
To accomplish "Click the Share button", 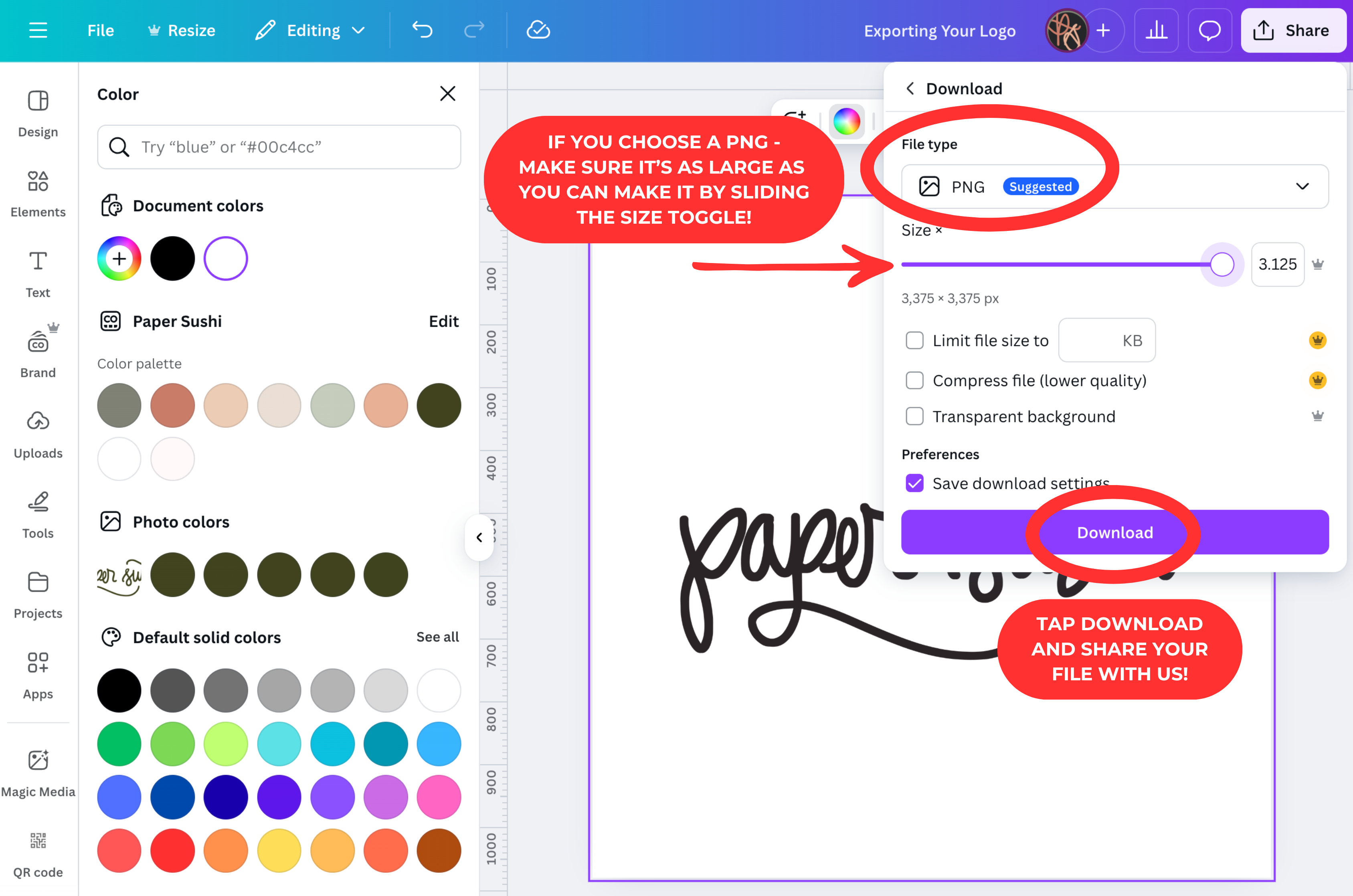I will 1294,30.
